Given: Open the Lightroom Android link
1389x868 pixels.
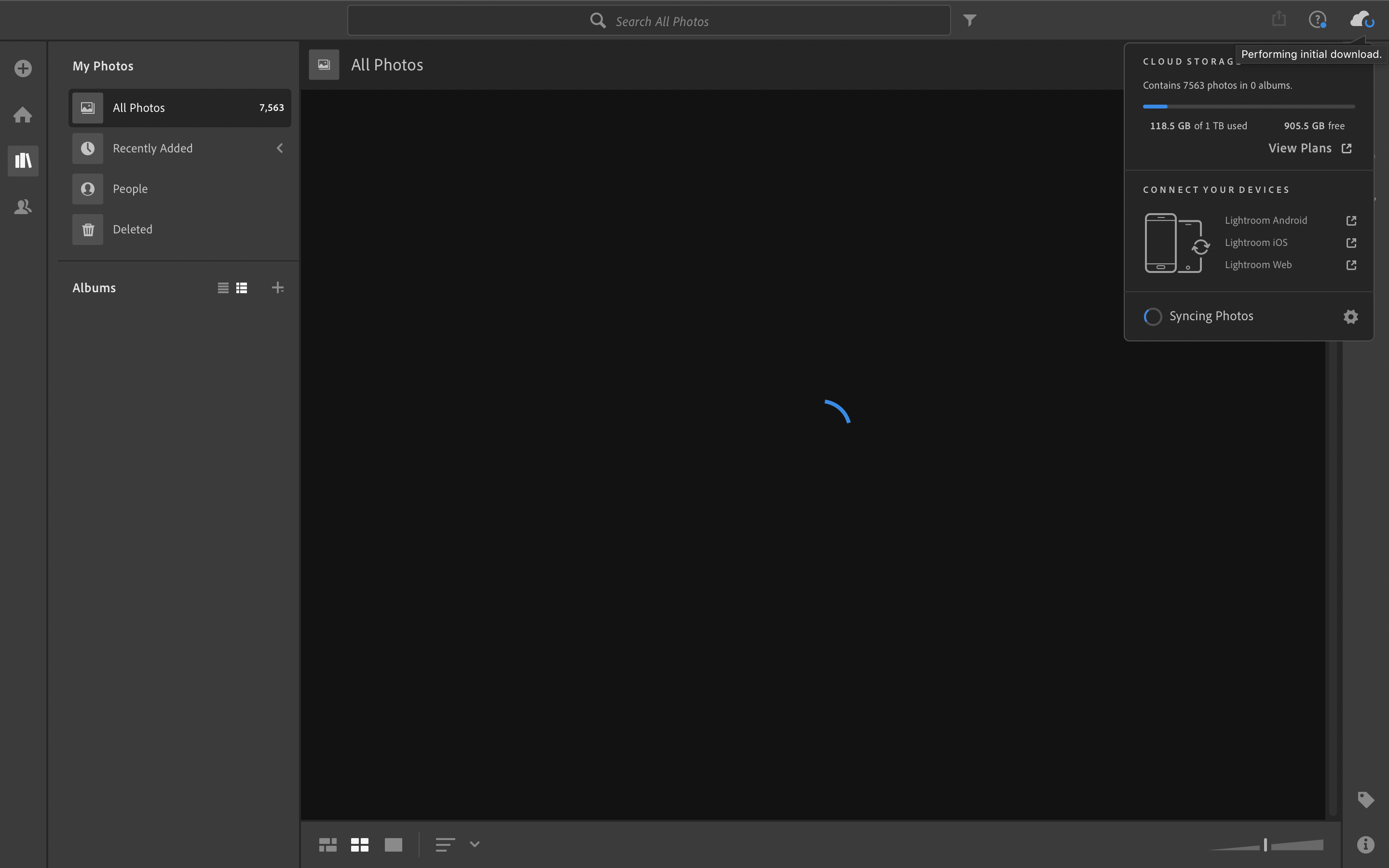Looking at the screenshot, I should [1290, 220].
